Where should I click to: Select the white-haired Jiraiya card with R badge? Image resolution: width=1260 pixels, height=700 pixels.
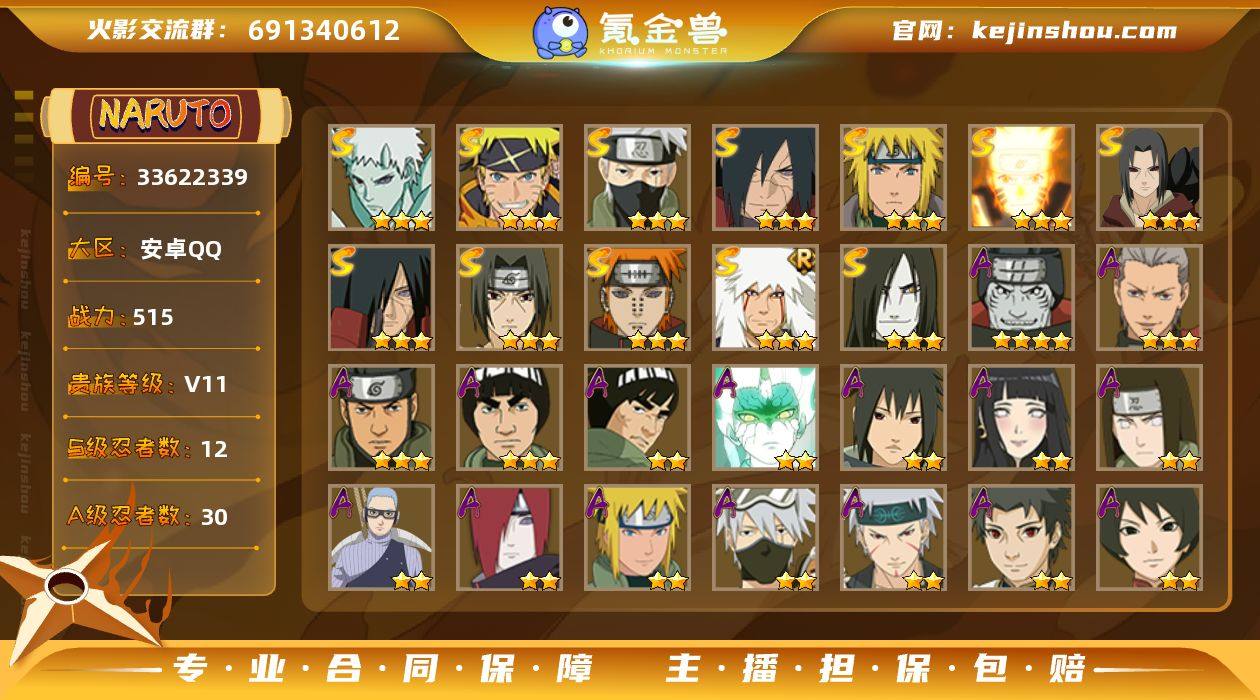pyautogui.click(x=766, y=297)
